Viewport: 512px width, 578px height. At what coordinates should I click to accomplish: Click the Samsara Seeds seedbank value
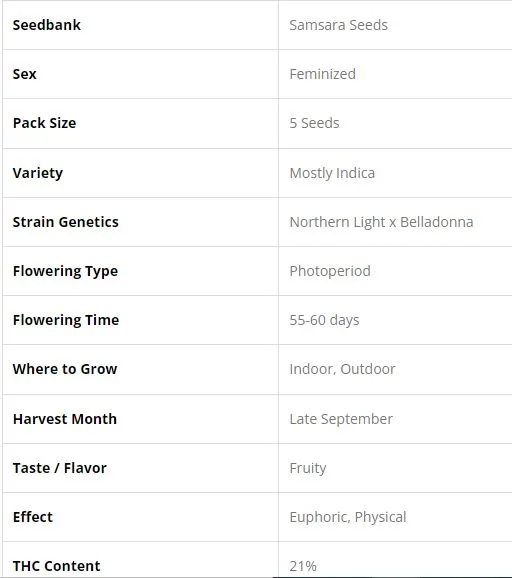pyautogui.click(x=338, y=25)
